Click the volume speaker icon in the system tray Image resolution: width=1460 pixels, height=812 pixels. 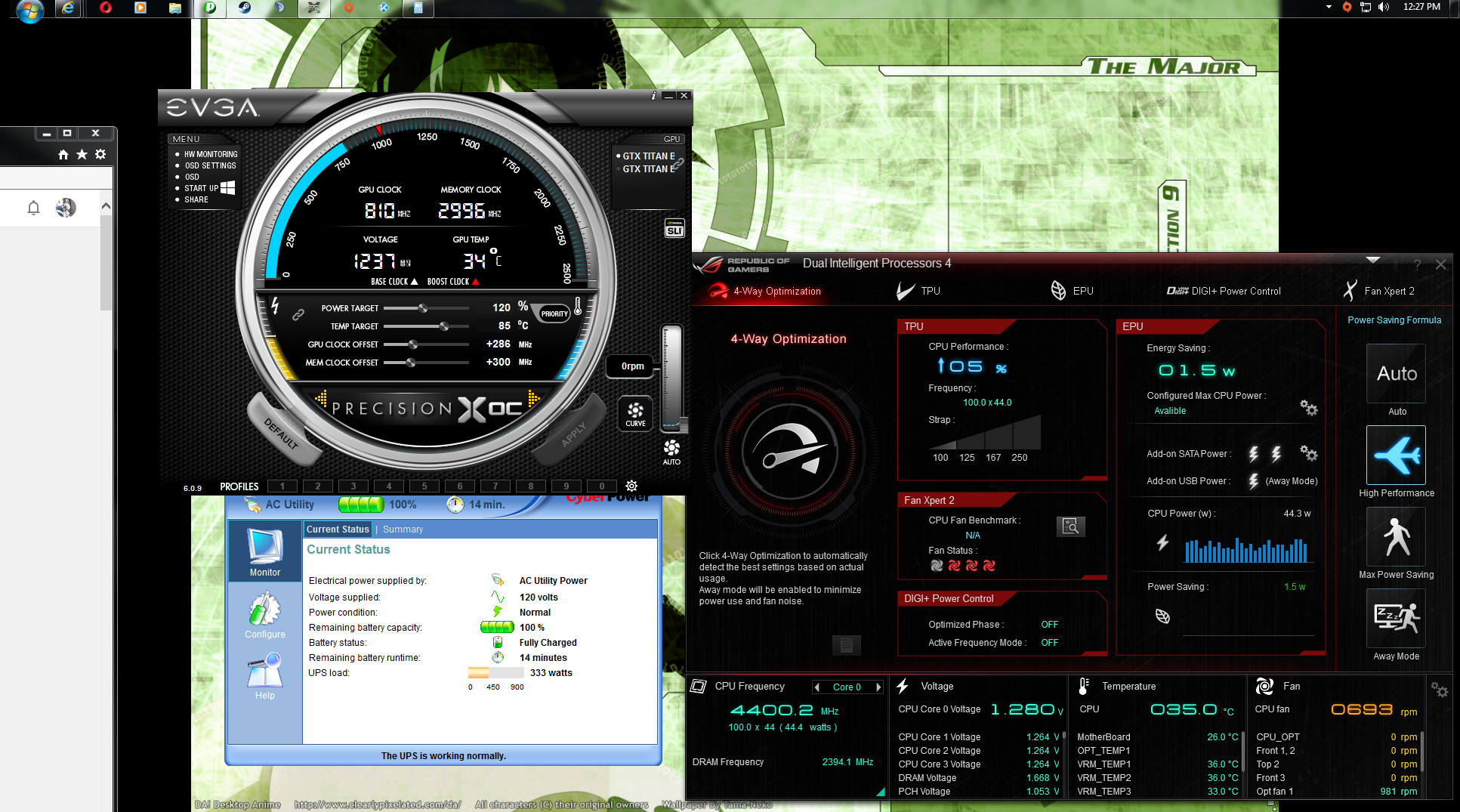[1384, 7]
